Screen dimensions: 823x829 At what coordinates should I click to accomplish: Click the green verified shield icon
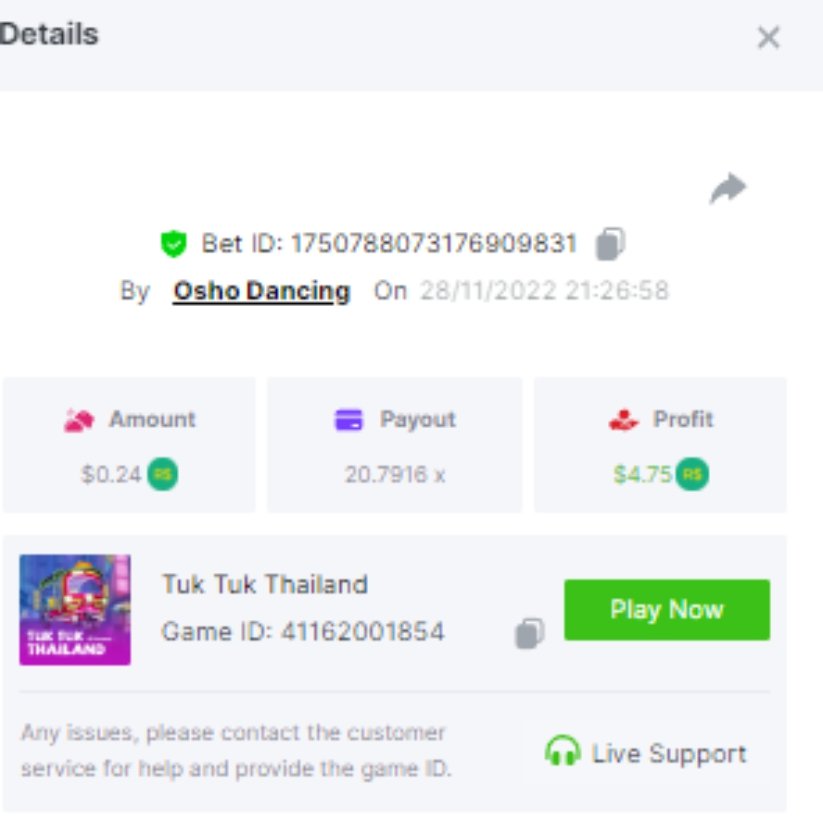[x=173, y=244]
